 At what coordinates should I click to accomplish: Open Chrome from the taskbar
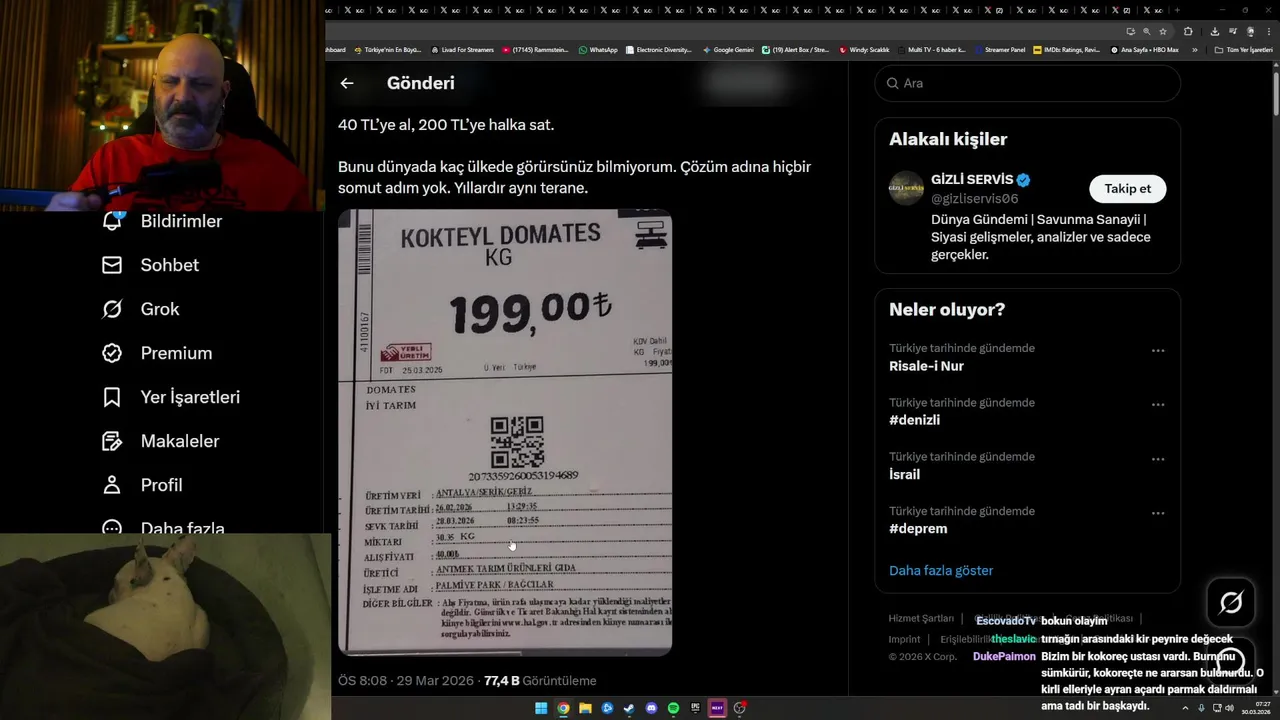(563, 708)
